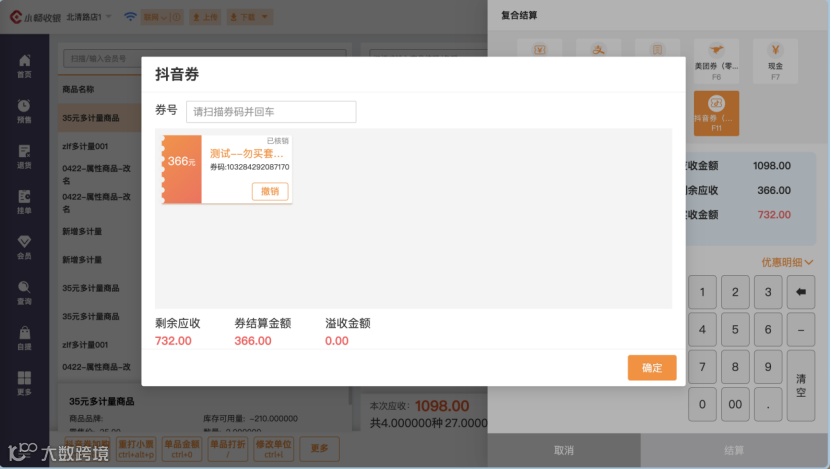Open the 联网 status dropdown
This screenshot has width=831, height=469.
(162, 17)
